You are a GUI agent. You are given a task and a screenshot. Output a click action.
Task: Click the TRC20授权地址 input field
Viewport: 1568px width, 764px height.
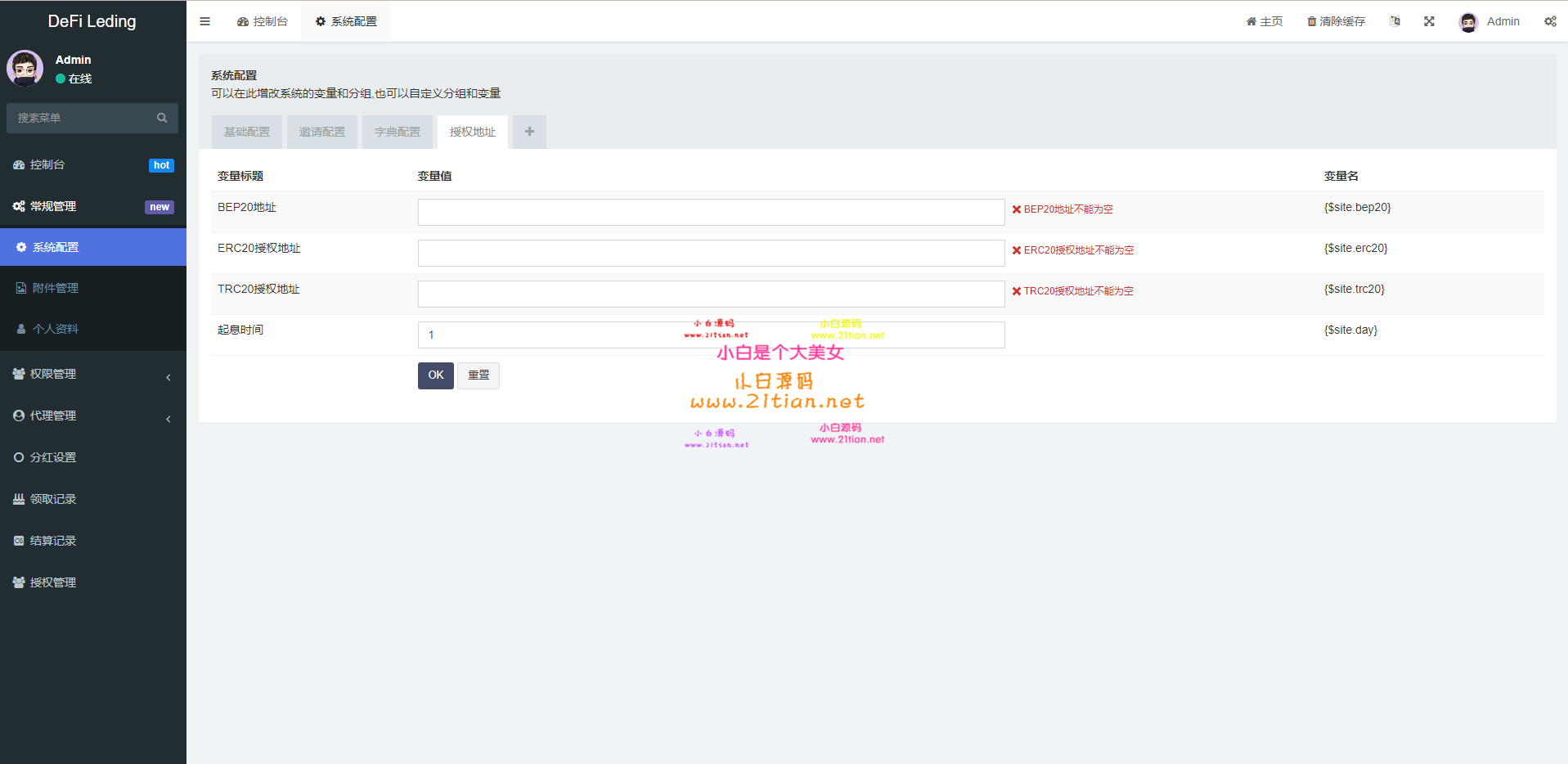click(x=711, y=294)
